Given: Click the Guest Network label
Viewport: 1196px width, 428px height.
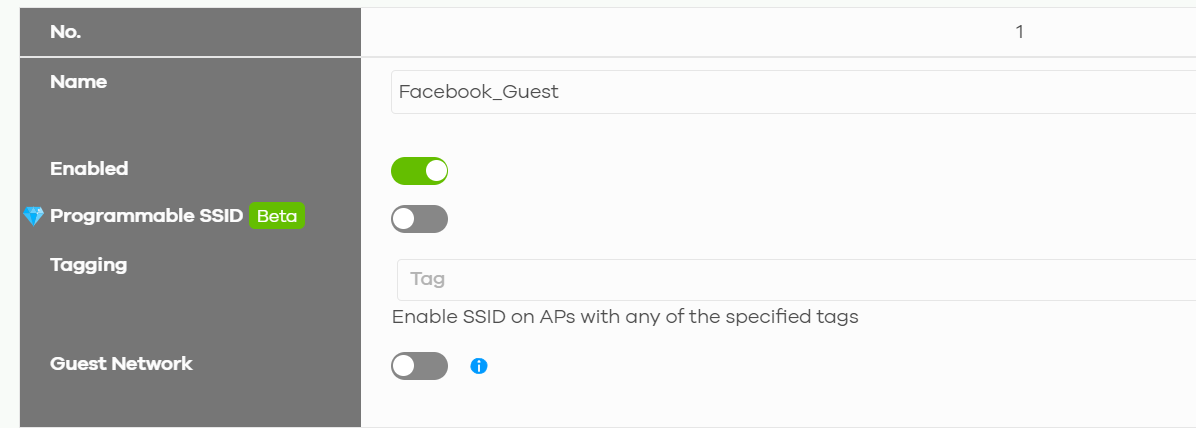Looking at the screenshot, I should pyautogui.click(x=121, y=364).
